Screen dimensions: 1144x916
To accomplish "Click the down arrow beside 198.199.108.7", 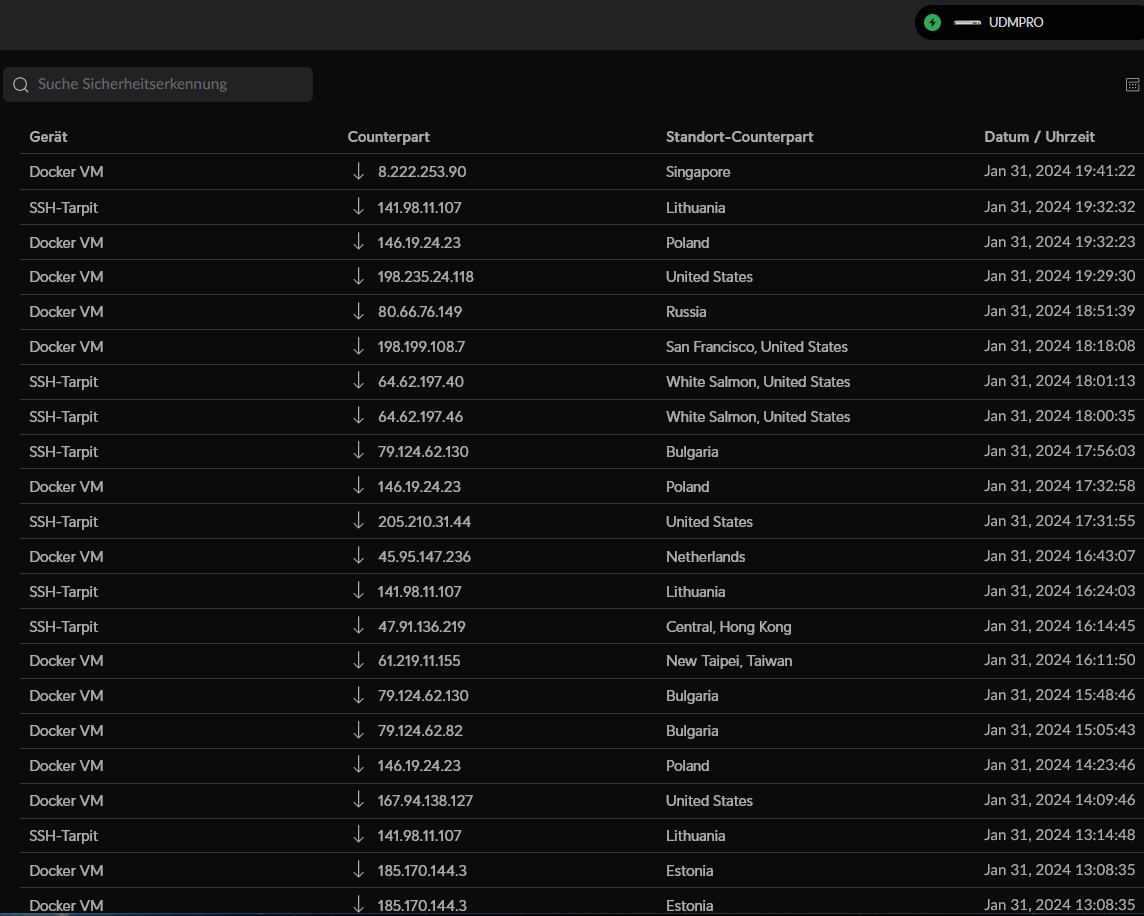I will click(358, 347).
